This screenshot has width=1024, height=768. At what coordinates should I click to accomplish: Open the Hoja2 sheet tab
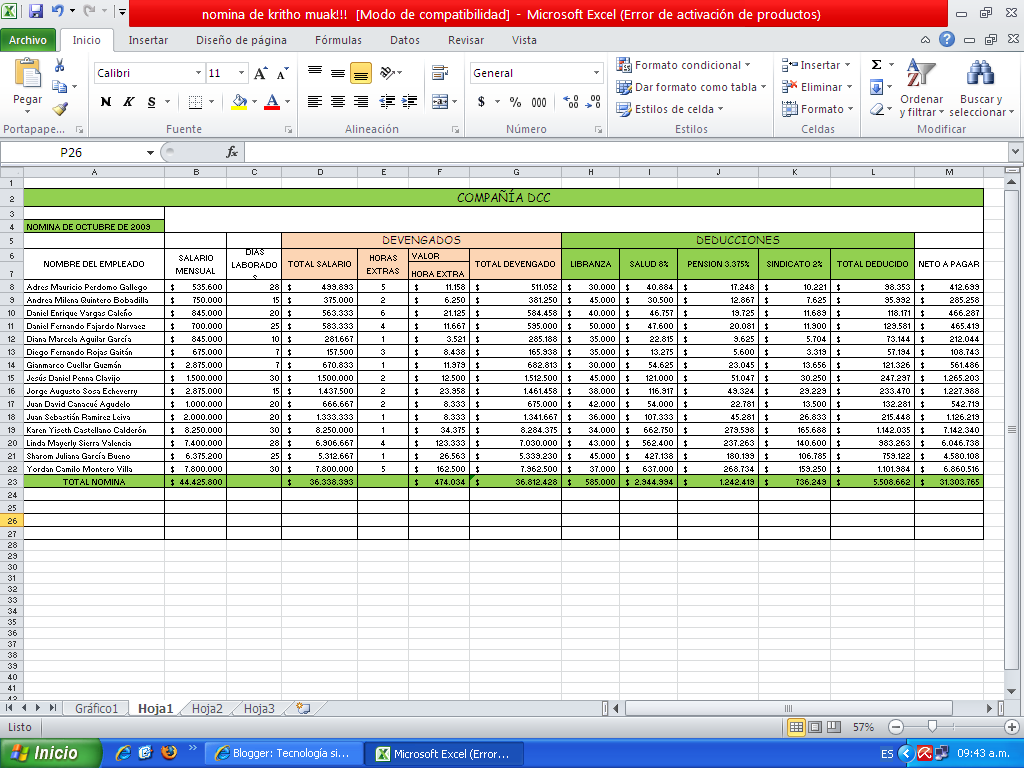point(207,708)
